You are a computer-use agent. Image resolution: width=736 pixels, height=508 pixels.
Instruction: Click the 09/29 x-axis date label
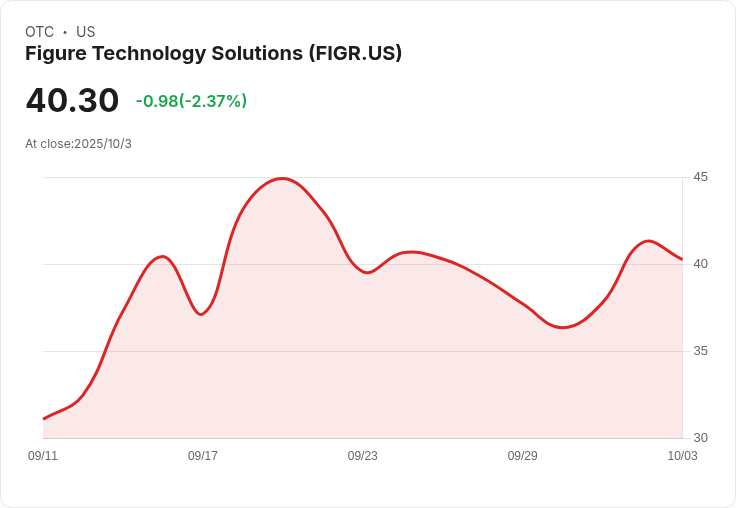(x=522, y=455)
